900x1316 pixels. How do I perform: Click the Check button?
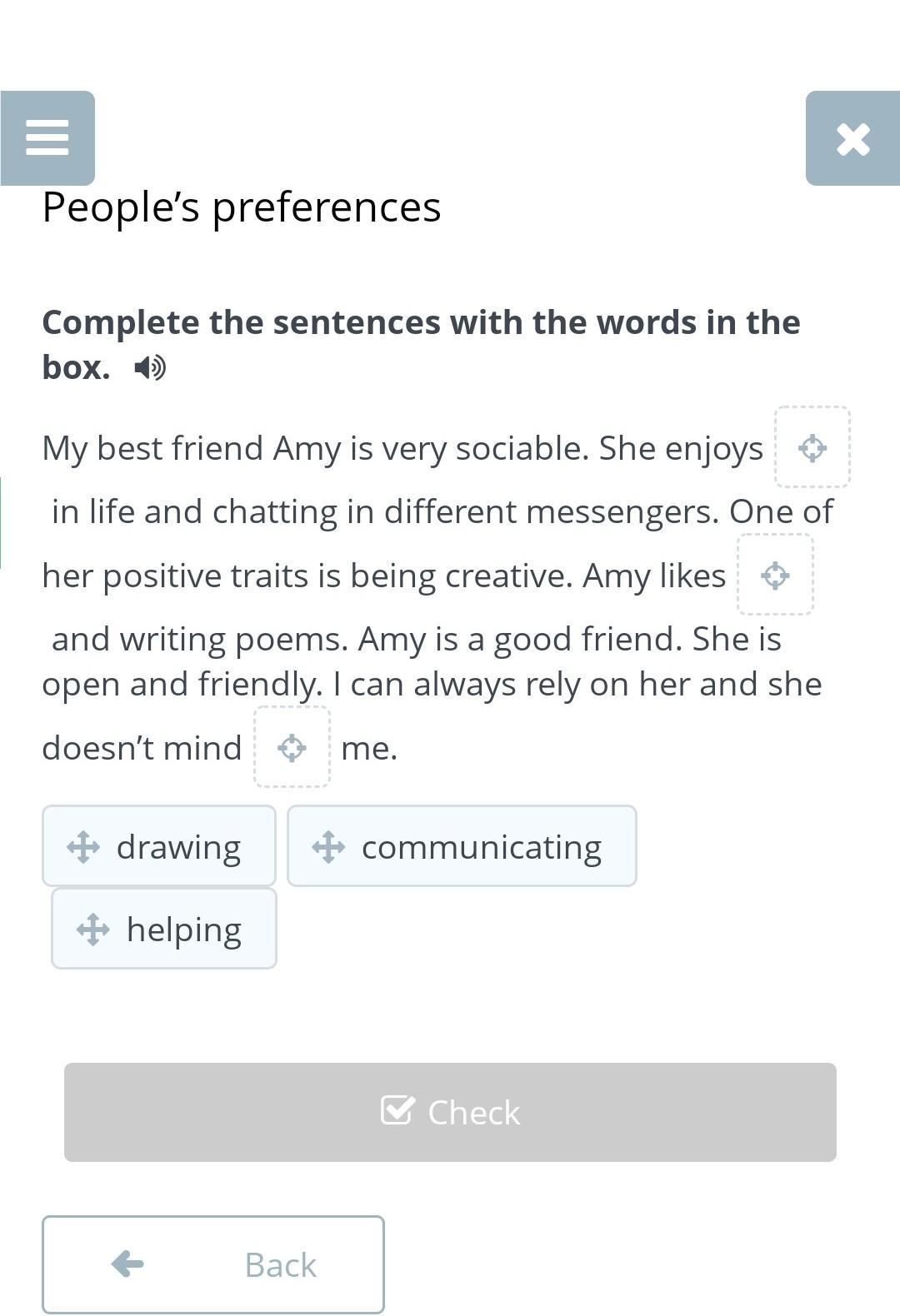[x=450, y=1112]
